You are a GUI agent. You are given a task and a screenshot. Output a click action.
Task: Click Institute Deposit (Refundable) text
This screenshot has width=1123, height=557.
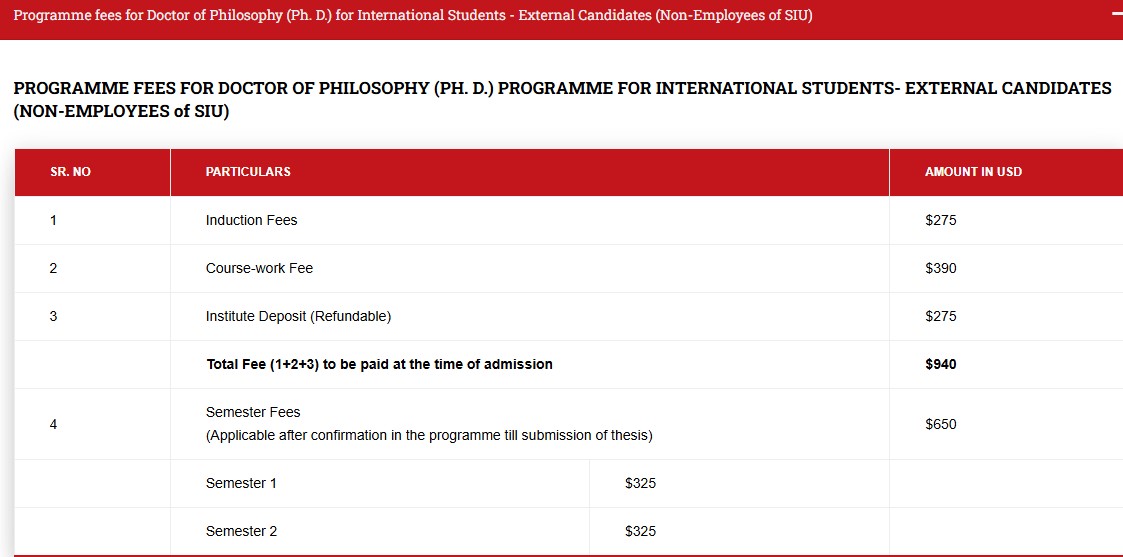(298, 316)
